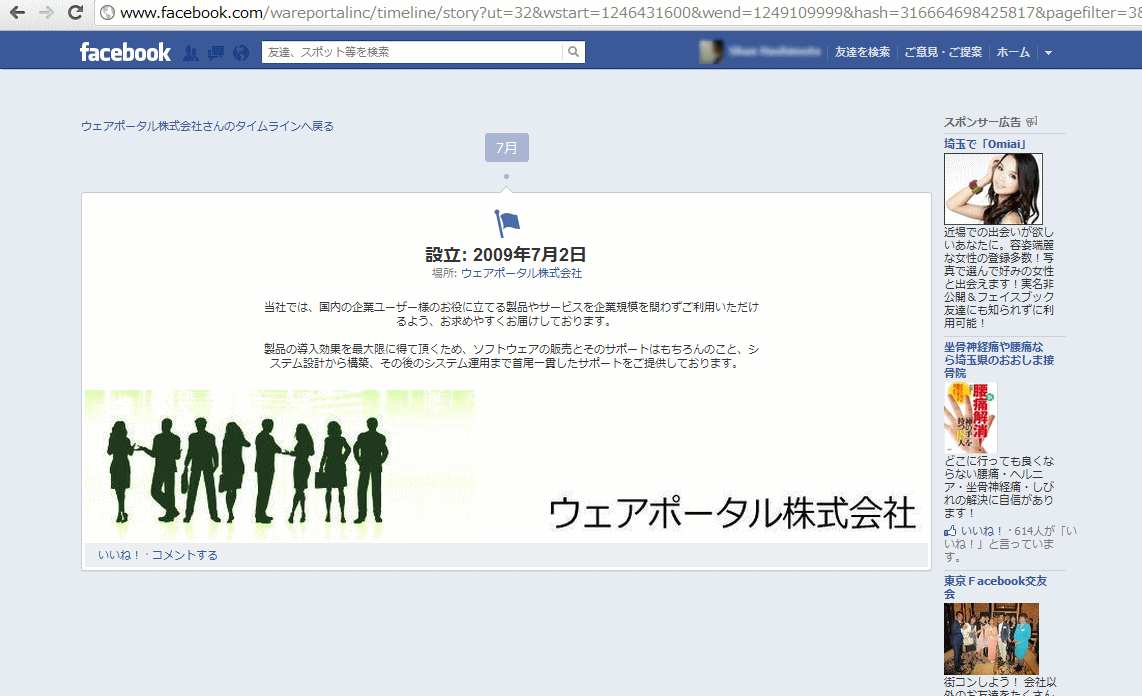Image resolution: width=1142 pixels, height=696 pixels.
Task: Open the notifications globe icon
Action: click(241, 52)
